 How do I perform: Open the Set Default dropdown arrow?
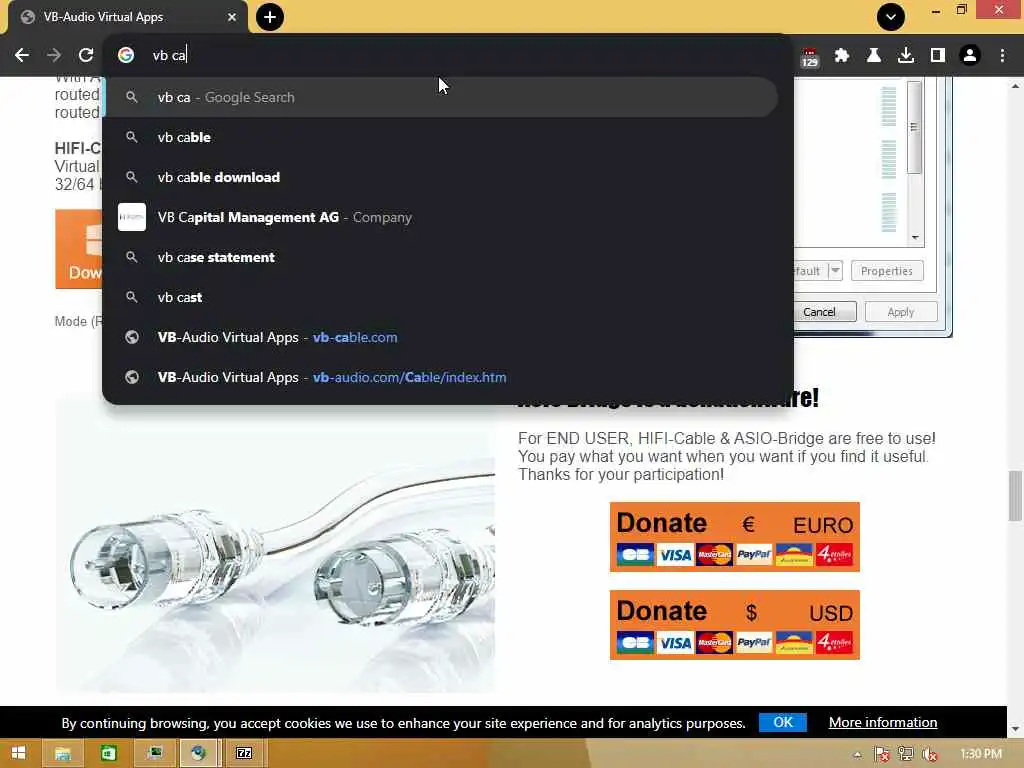tap(835, 271)
